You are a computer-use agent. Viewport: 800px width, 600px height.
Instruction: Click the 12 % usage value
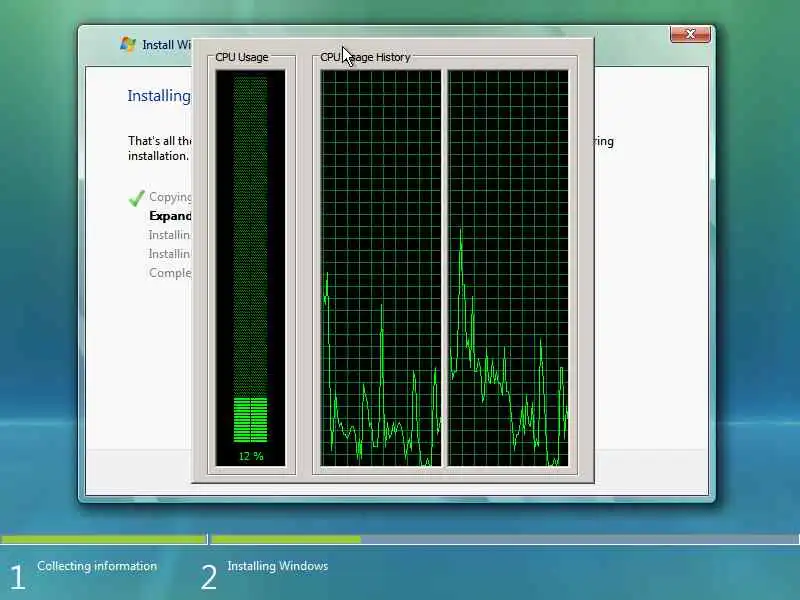(251, 456)
